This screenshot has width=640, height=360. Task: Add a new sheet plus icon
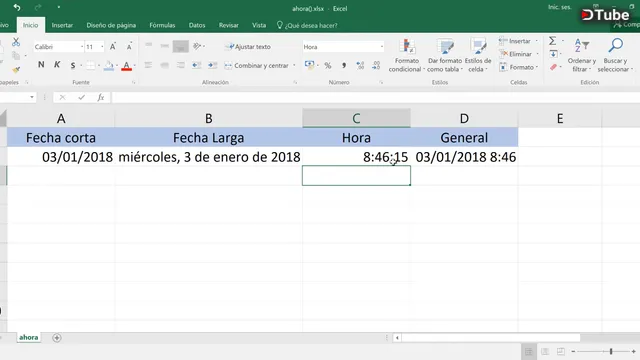click(57, 338)
